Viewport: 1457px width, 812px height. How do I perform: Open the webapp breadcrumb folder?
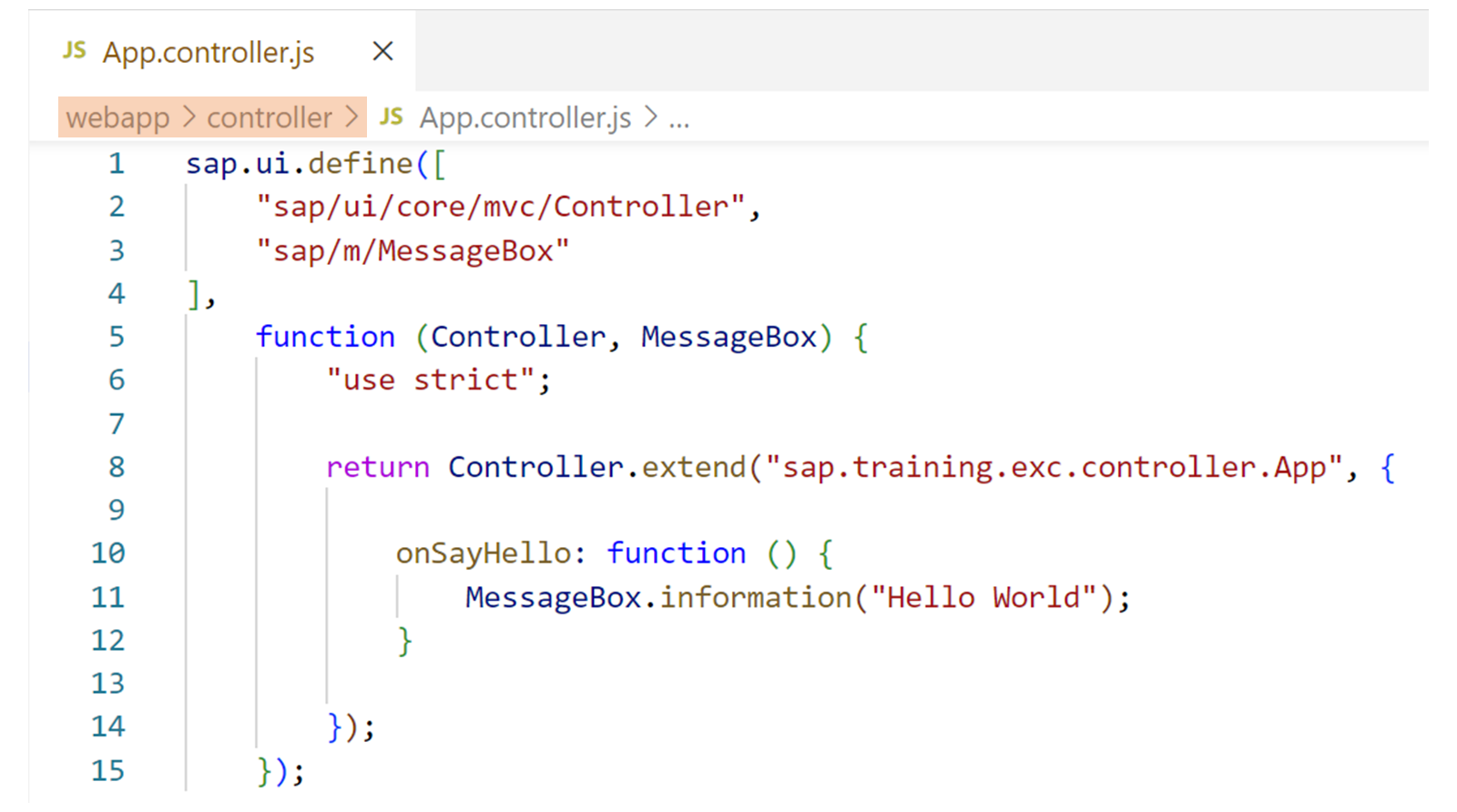pos(117,117)
